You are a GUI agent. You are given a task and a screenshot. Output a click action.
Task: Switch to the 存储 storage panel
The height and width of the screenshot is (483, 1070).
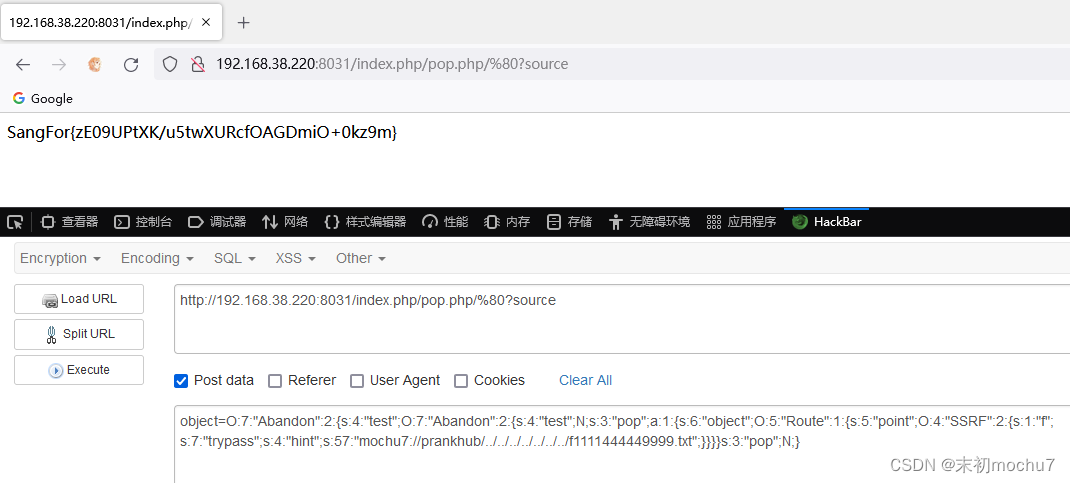click(x=569, y=222)
